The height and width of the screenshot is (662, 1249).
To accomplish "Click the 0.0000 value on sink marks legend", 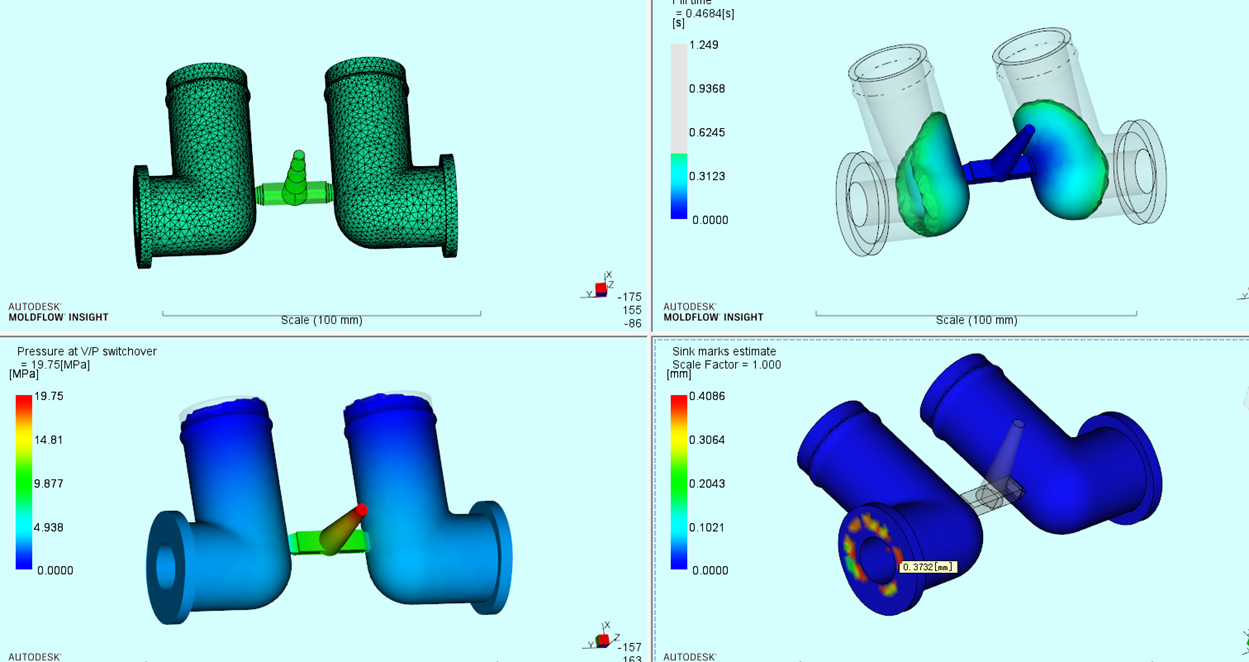I will 710,570.
